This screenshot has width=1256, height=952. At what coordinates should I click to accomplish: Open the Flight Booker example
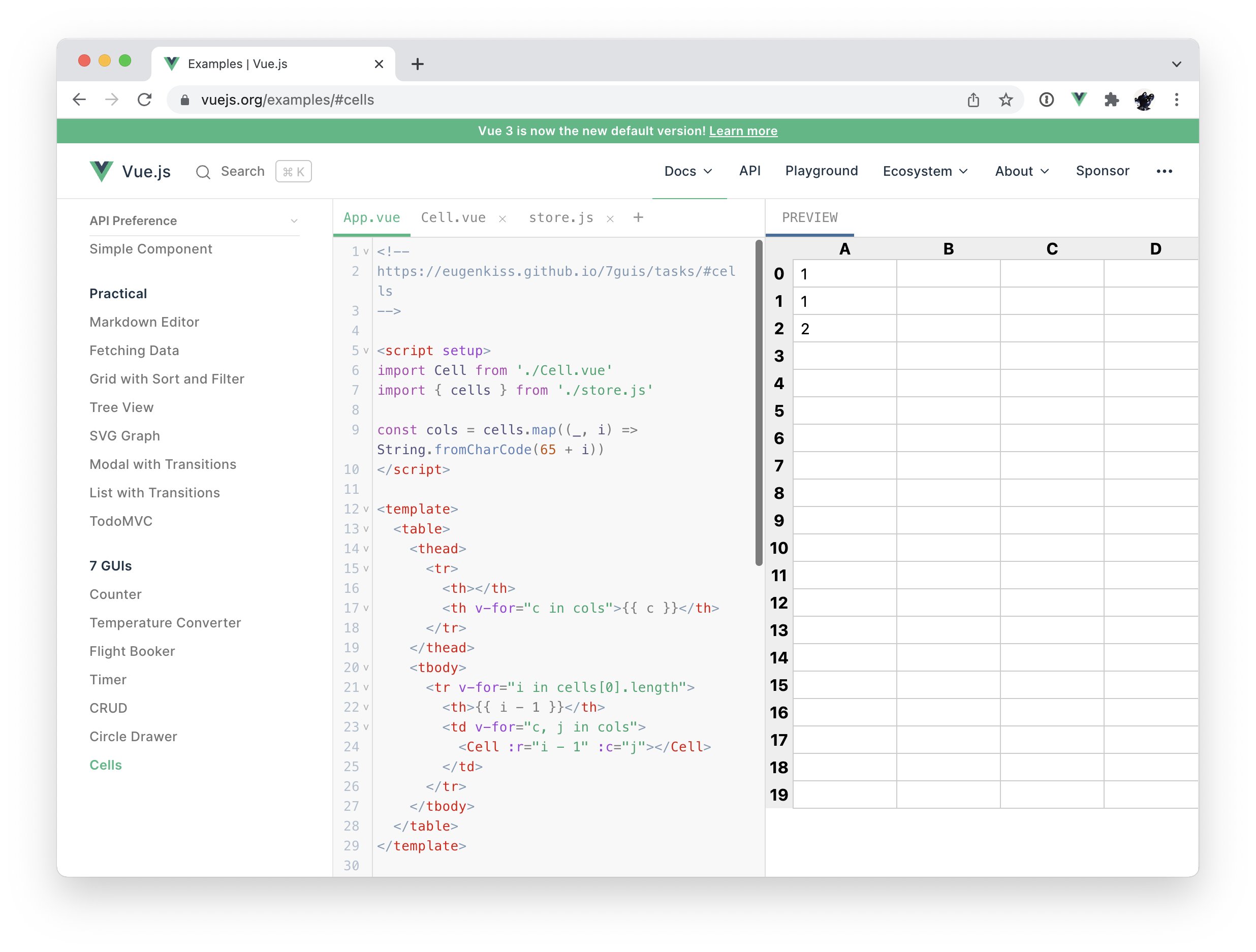click(132, 651)
